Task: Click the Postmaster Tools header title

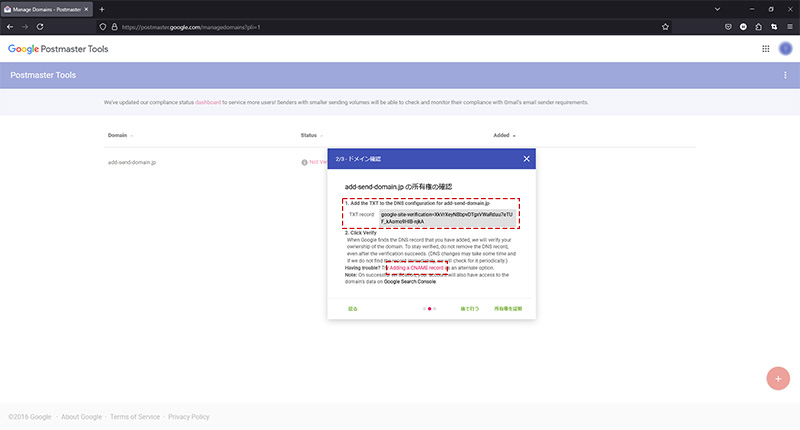Action: (x=43, y=75)
